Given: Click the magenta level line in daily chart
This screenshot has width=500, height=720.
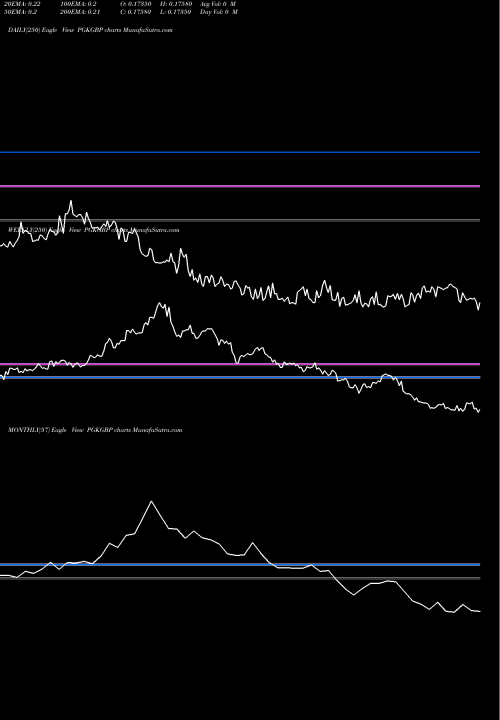Looking at the screenshot, I should click(240, 186).
